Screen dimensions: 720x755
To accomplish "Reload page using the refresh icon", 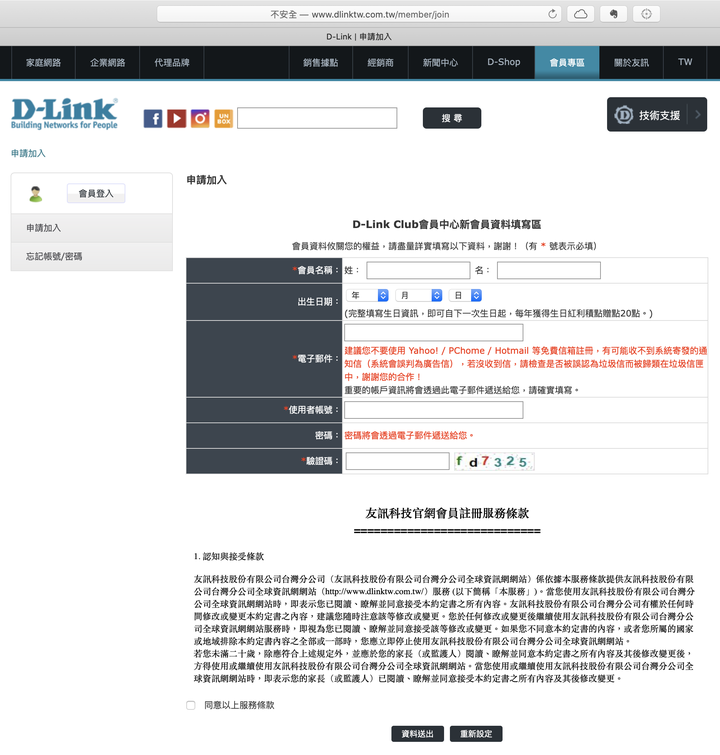I will (552, 14).
